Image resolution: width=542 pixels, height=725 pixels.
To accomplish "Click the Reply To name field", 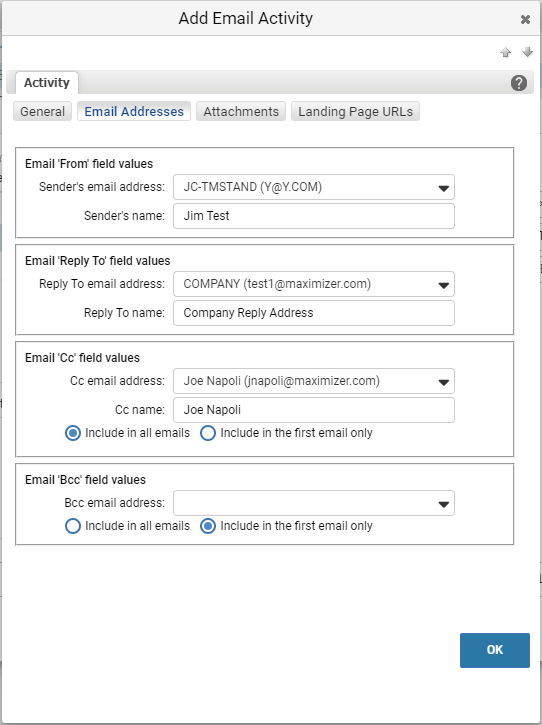I will coord(314,313).
